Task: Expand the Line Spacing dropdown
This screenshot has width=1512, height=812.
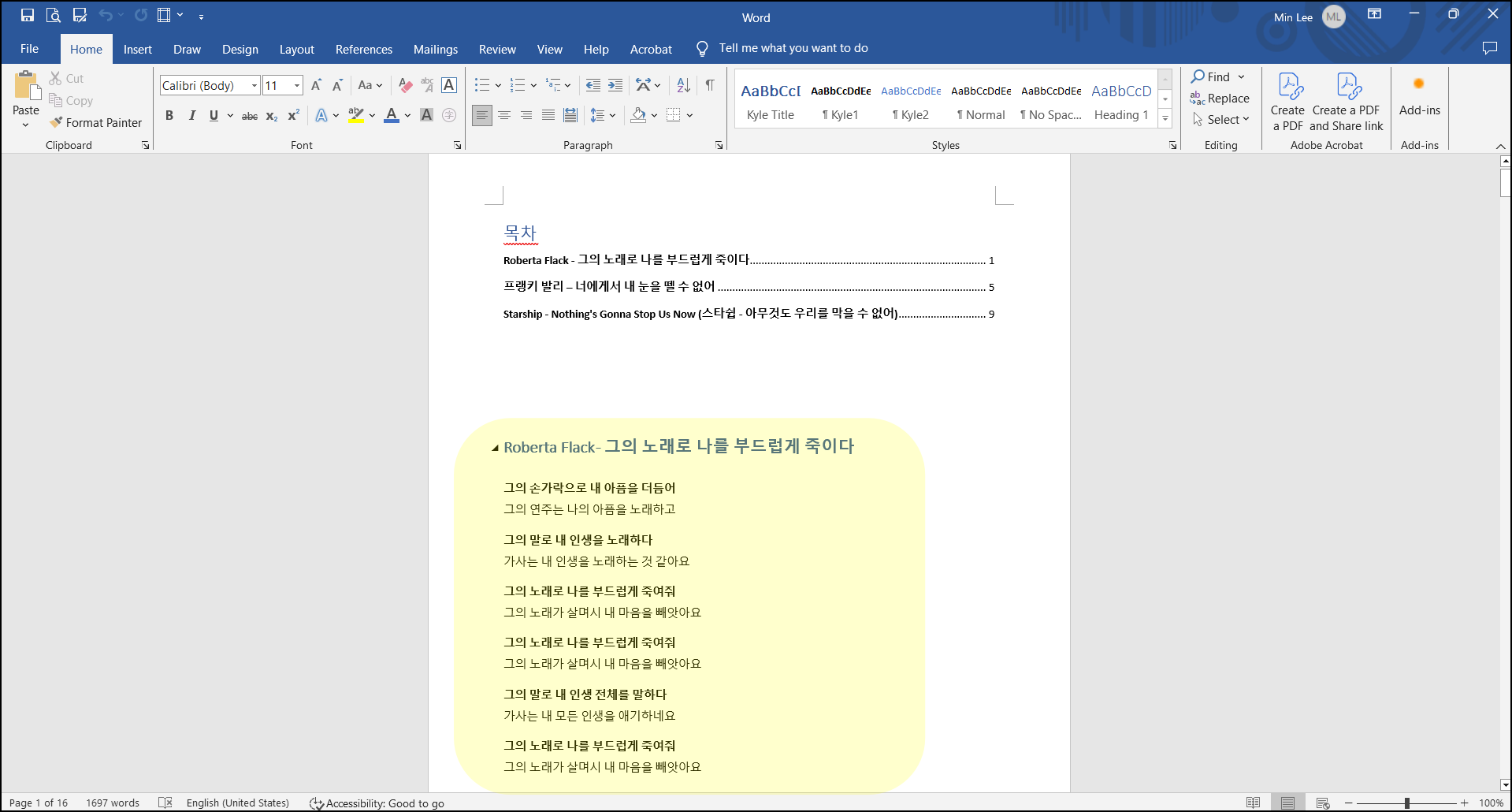Action: click(x=603, y=115)
